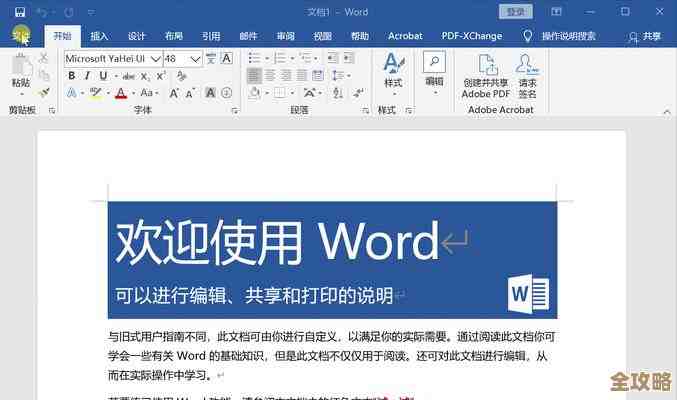Viewport: 677px width, 400px height.
Task: Click the Increase Indent icon
Action: point(349,58)
